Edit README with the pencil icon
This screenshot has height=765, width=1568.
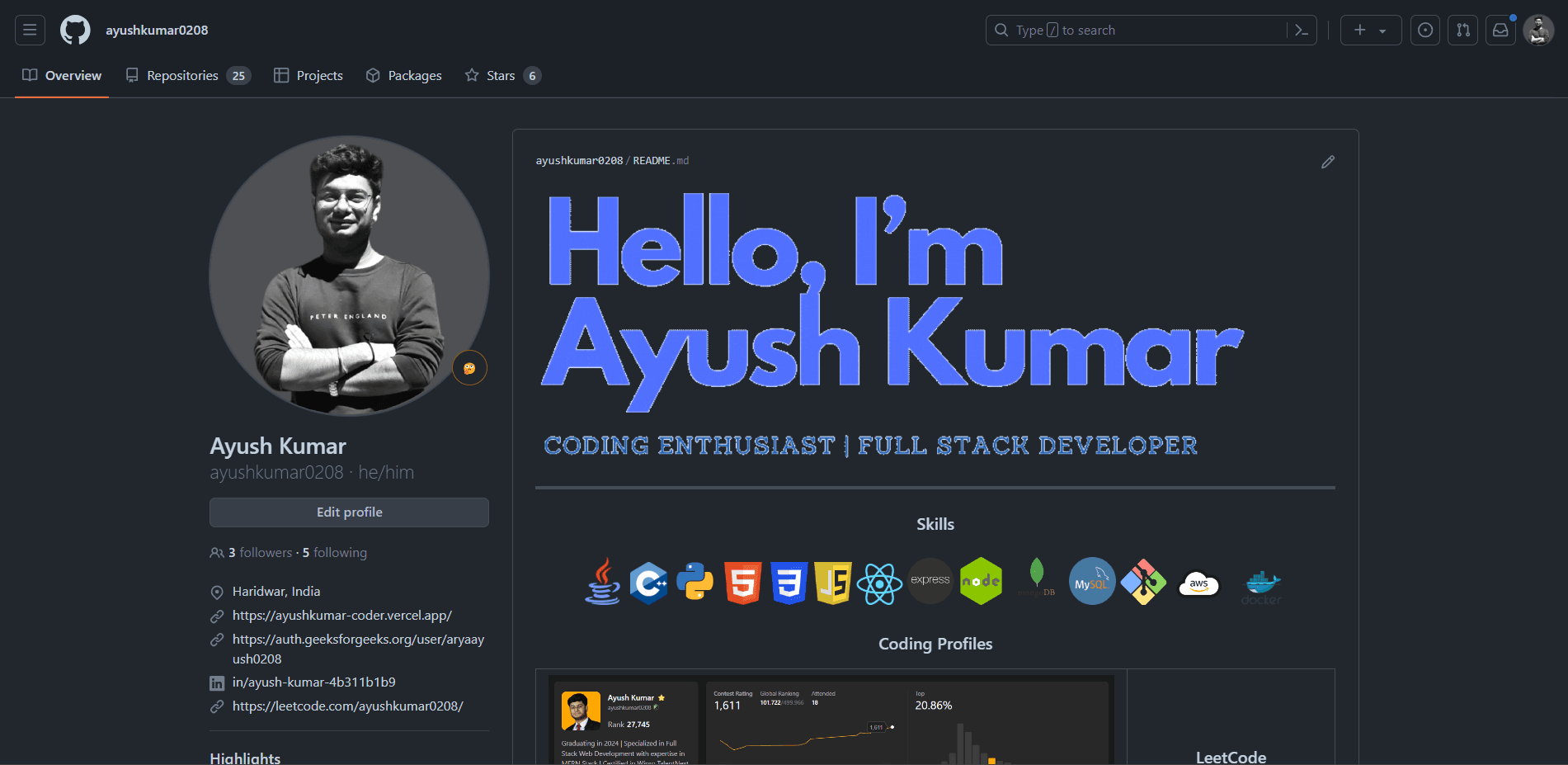tap(1327, 162)
